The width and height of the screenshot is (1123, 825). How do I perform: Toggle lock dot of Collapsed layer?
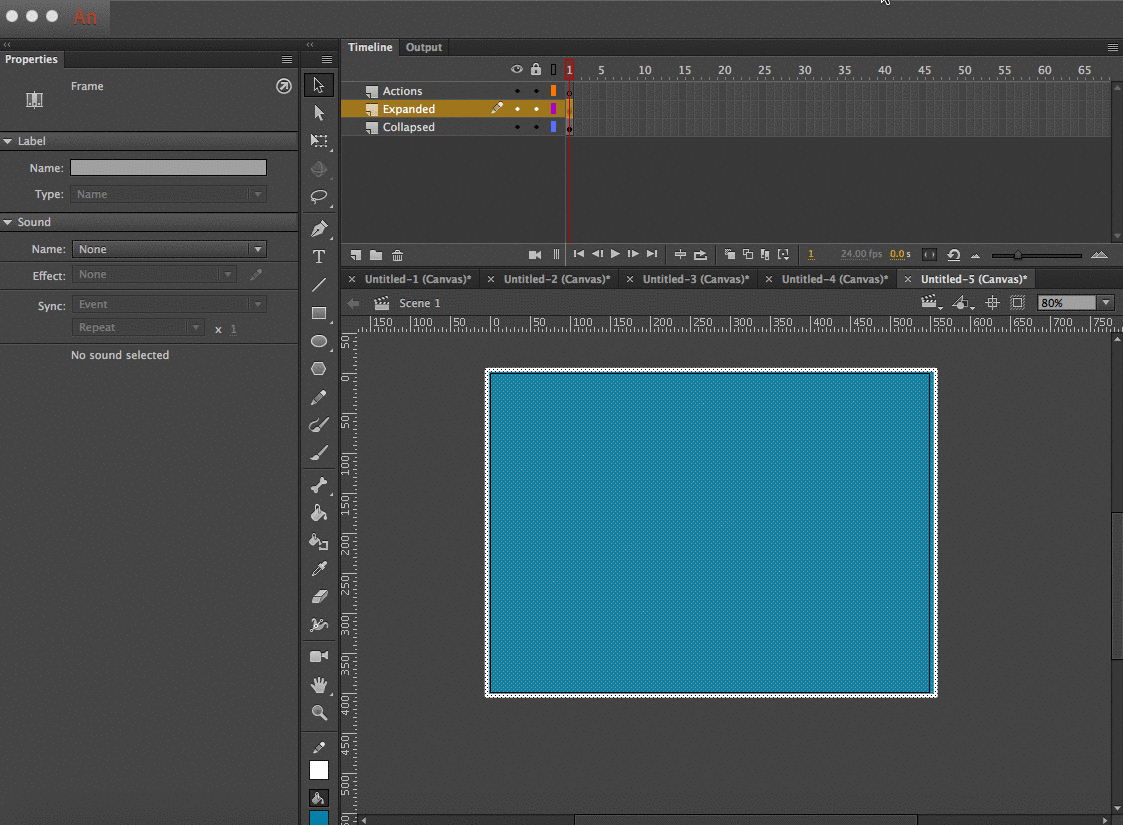pyautogui.click(x=536, y=127)
